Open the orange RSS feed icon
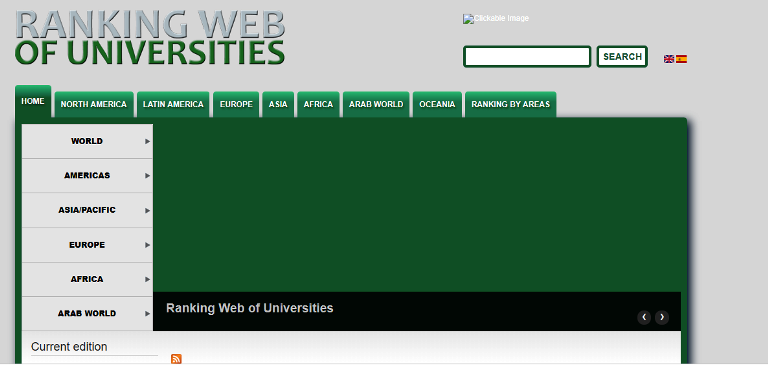Viewport: 768px width, 366px height. click(x=176, y=359)
